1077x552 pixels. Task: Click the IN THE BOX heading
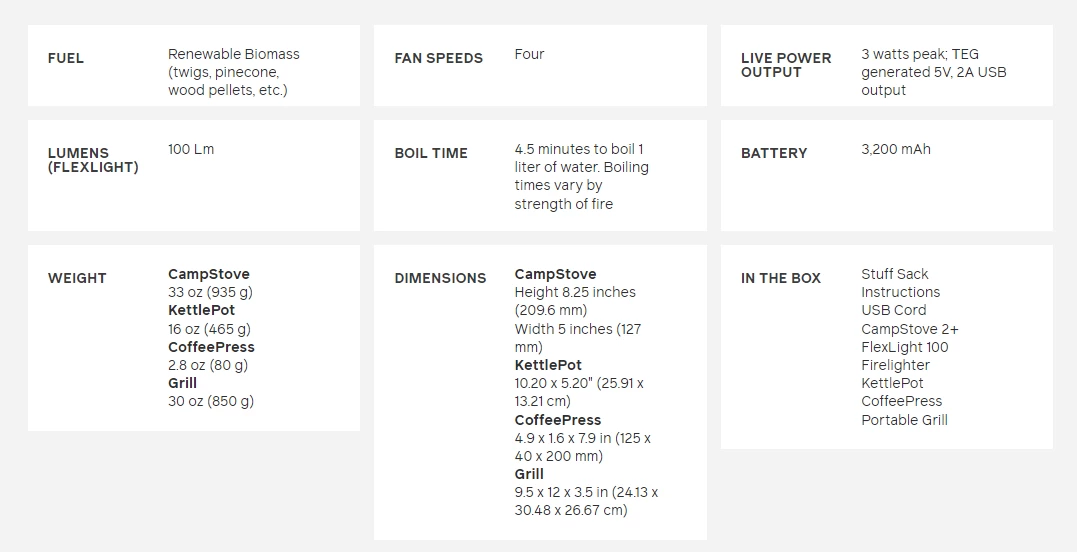781,278
